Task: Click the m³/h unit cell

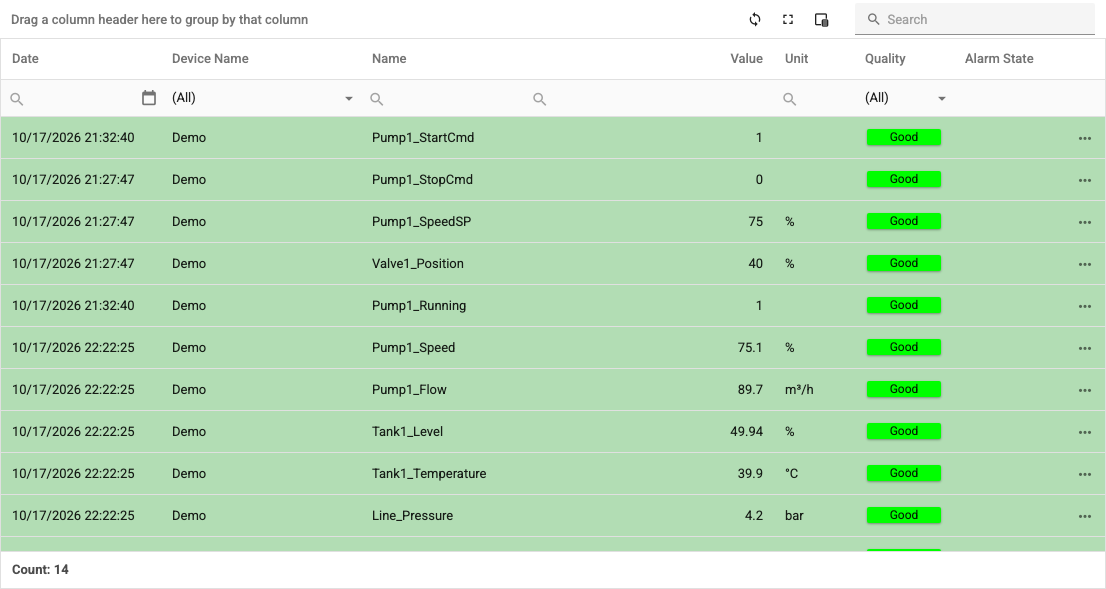Action: point(799,389)
